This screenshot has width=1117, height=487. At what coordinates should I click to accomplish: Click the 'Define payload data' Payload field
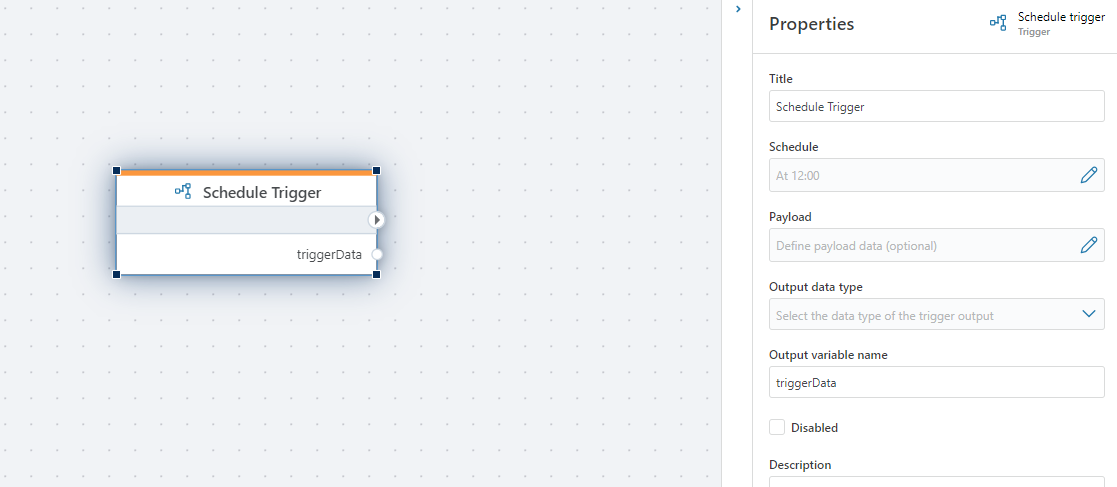tap(920, 245)
